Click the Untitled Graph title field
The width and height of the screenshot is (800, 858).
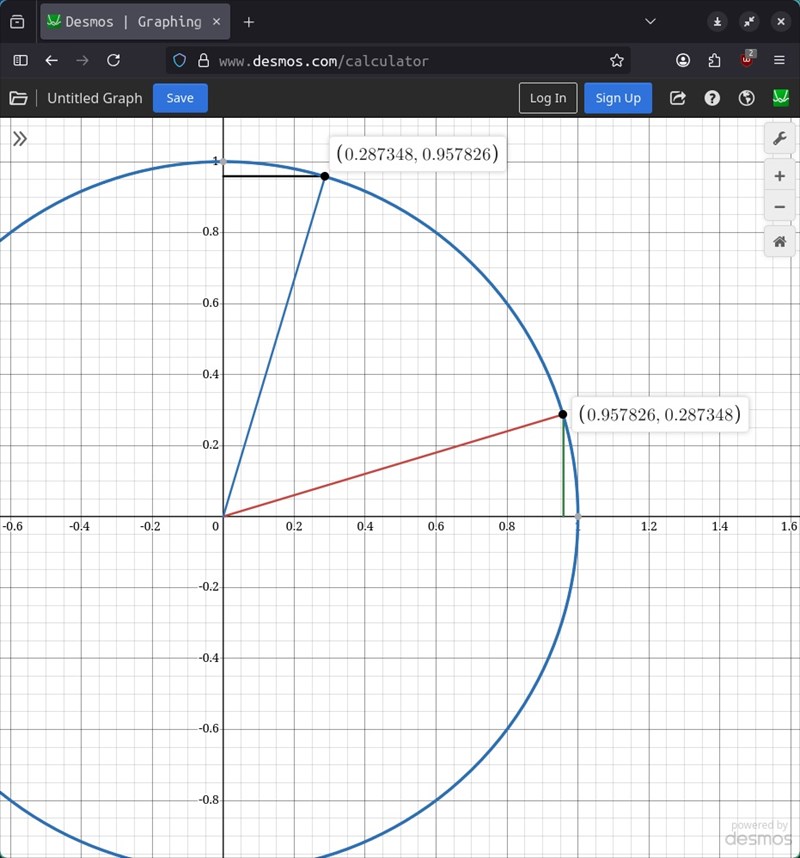click(95, 98)
